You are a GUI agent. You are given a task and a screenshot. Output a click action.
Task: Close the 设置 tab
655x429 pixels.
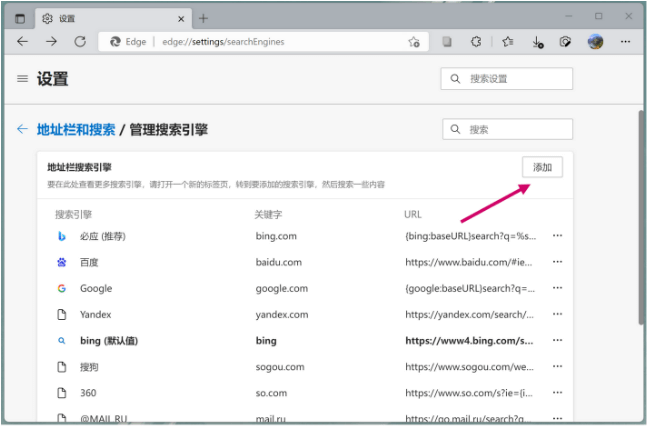click(183, 19)
